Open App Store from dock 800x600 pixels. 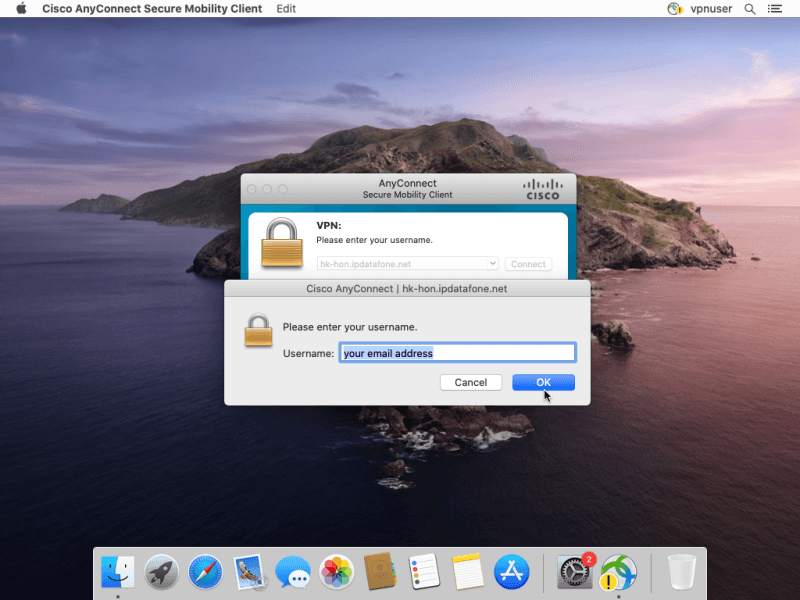[x=511, y=572]
